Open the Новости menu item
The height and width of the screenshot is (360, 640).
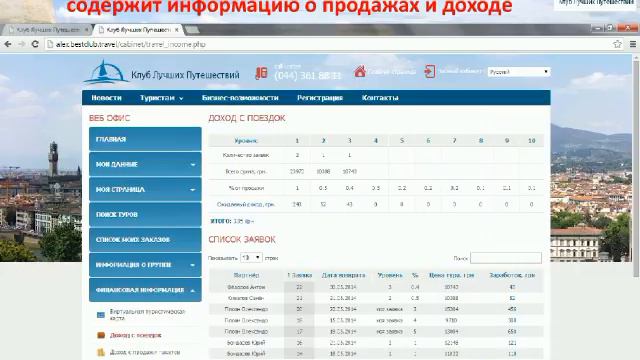point(107,98)
